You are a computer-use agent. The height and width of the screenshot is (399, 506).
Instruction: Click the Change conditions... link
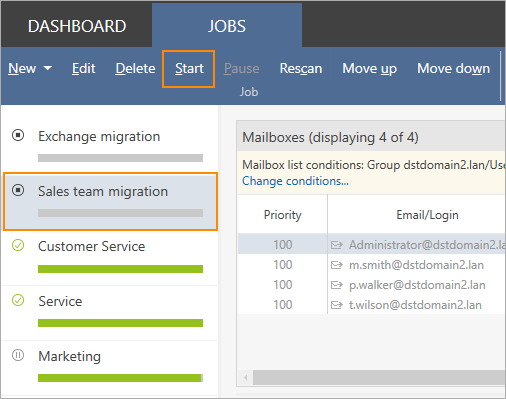[x=295, y=181]
